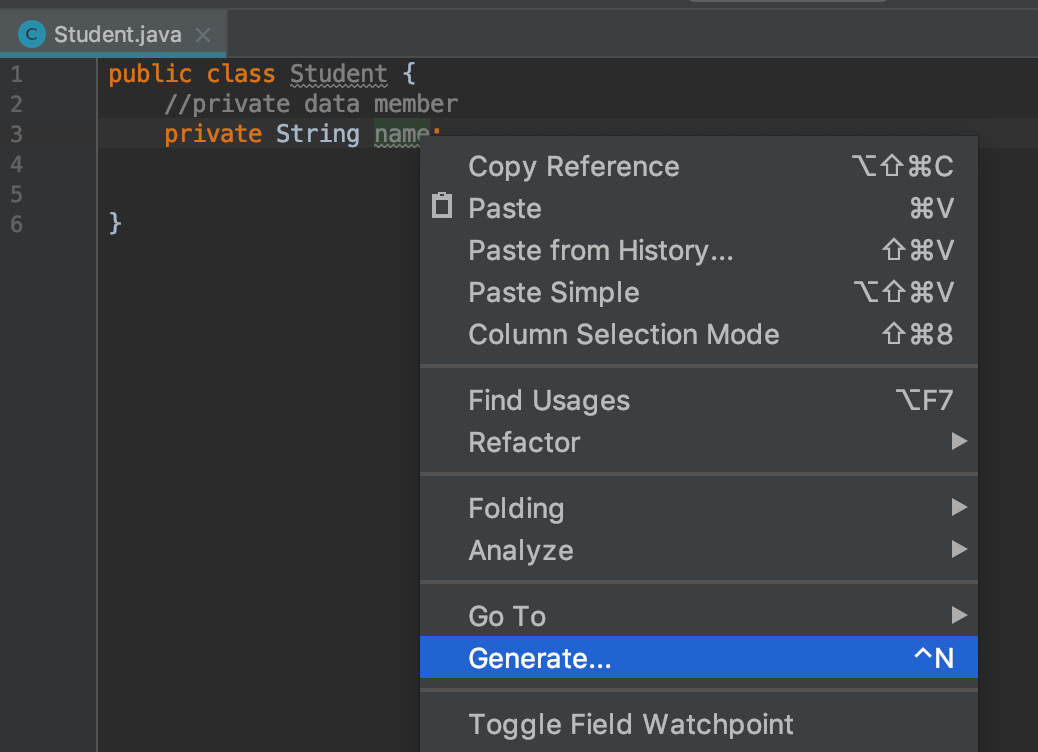The image size is (1038, 752).
Task: Click the name field identifier in code
Action: pos(402,133)
